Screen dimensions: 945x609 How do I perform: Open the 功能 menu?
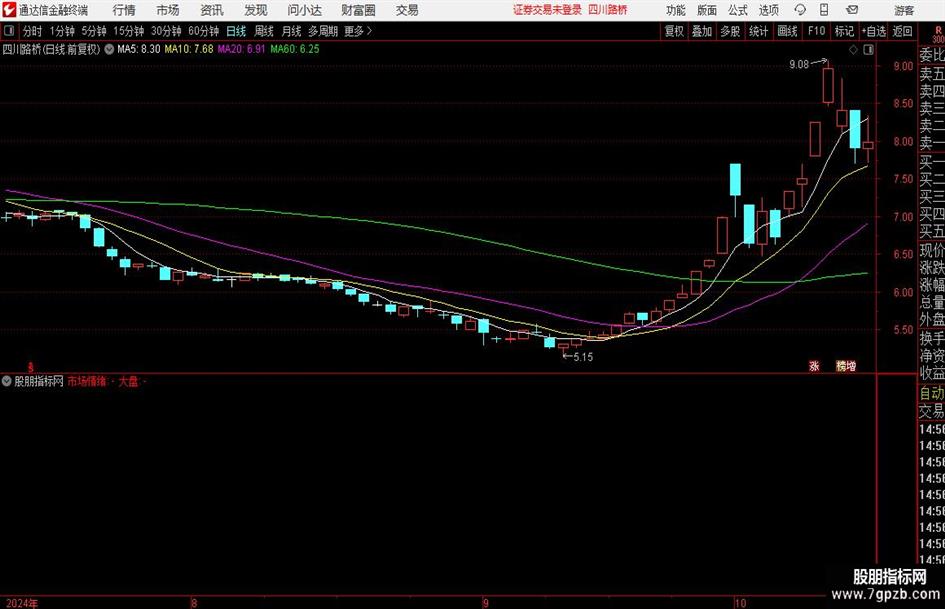(x=676, y=10)
